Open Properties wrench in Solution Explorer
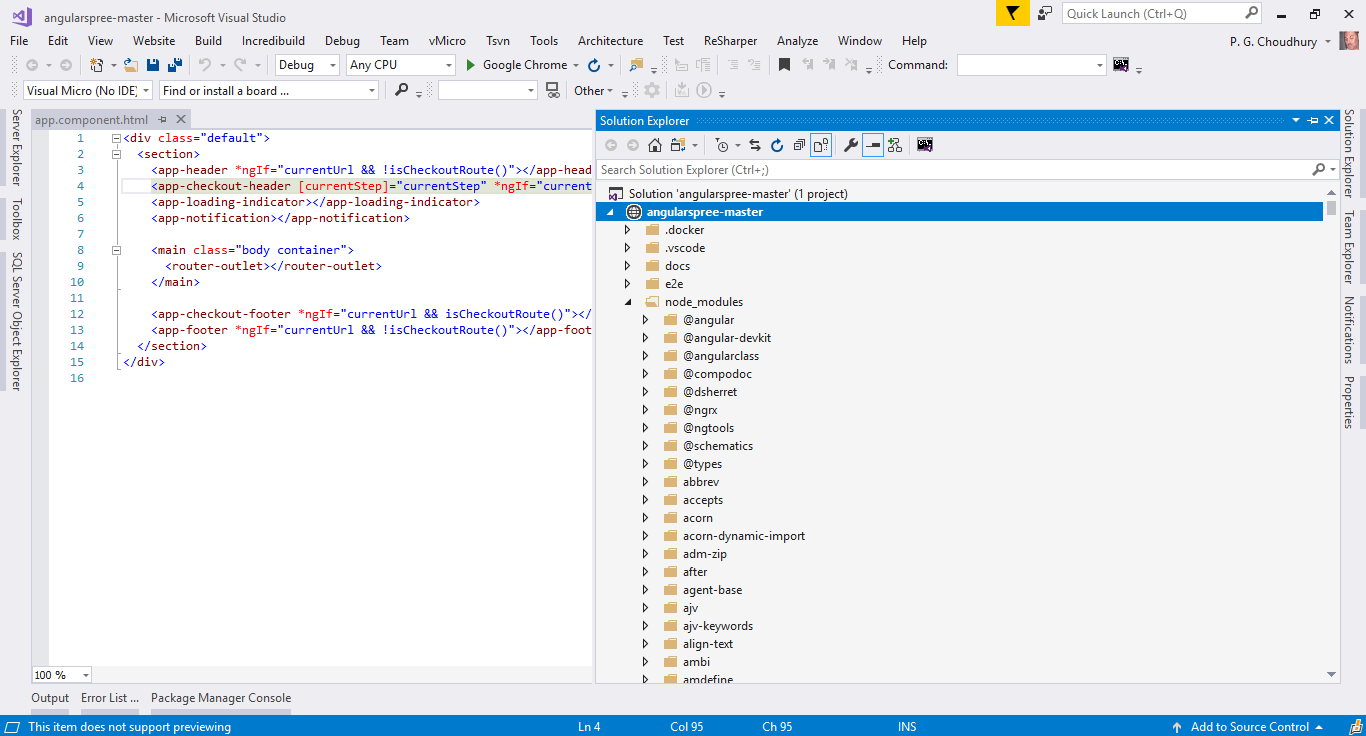This screenshot has height=736, width=1366. (x=851, y=145)
